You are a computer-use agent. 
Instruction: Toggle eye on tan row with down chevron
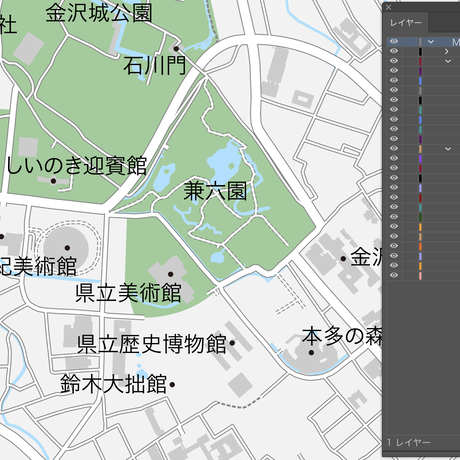pyautogui.click(x=394, y=148)
